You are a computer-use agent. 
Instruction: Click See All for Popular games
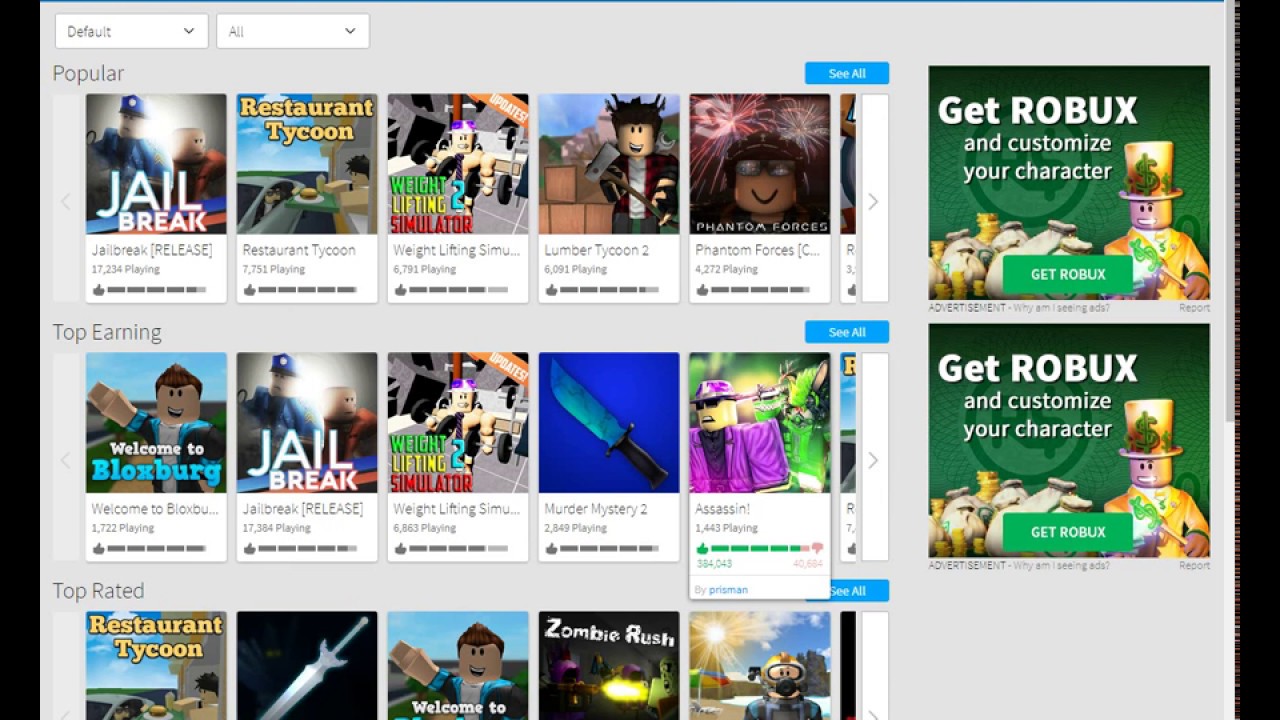[x=847, y=73]
